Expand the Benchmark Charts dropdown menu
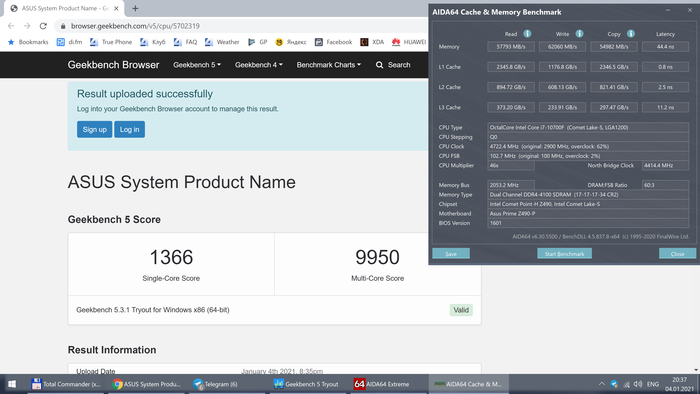This screenshot has width=700, height=394. 329,65
